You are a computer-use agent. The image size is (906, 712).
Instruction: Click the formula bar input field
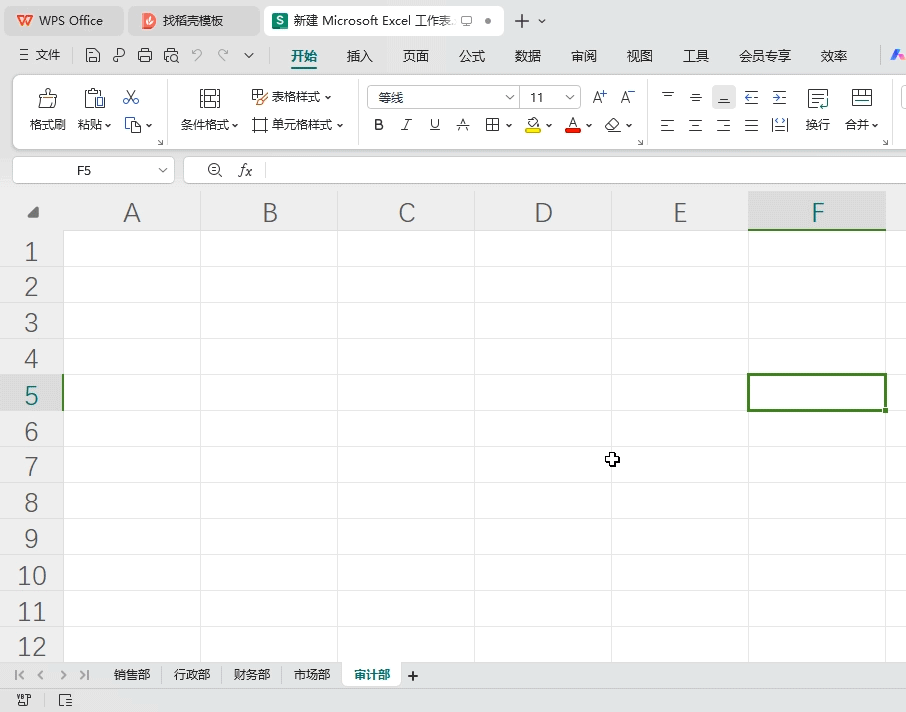click(x=584, y=170)
